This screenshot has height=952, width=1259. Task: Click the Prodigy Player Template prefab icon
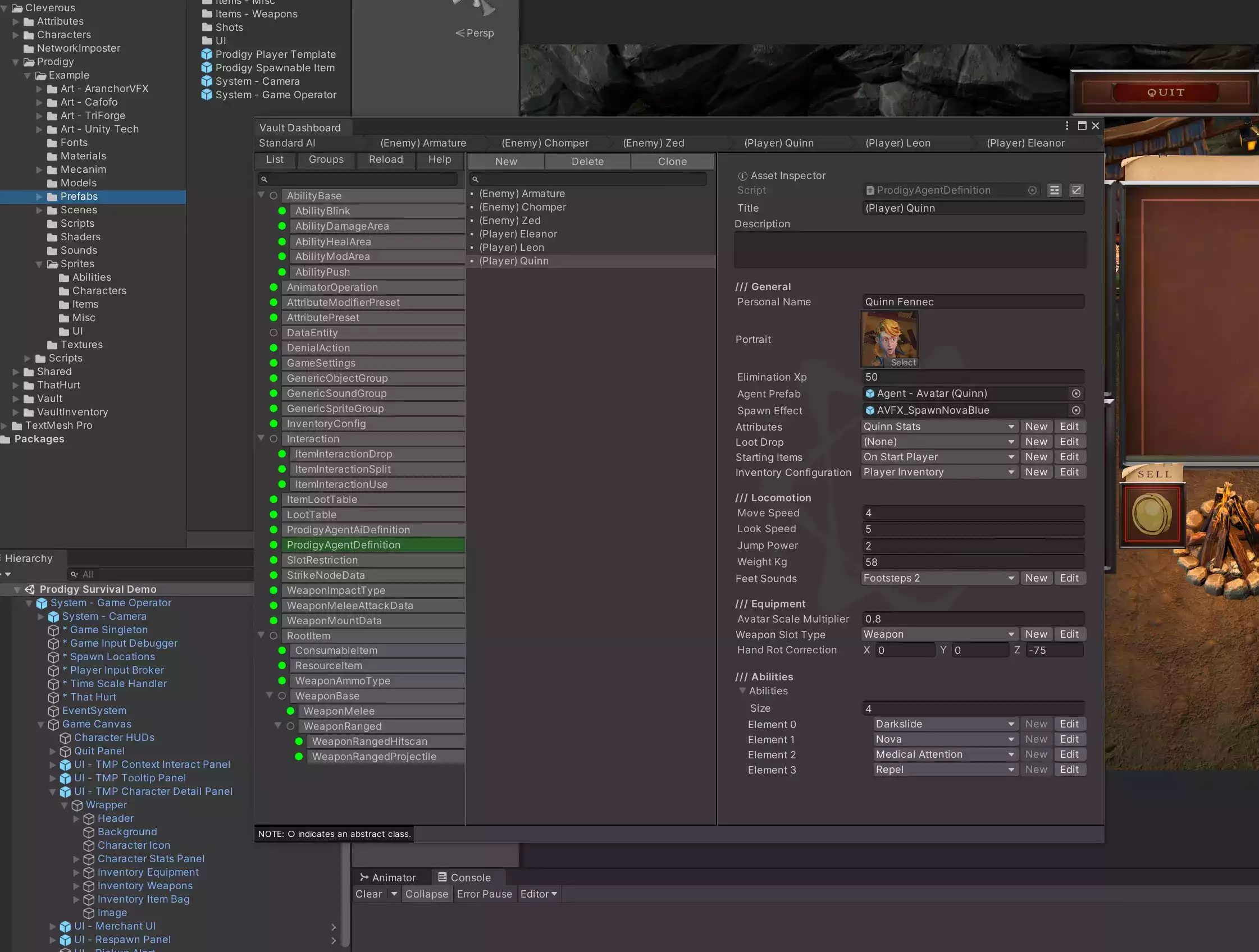[207, 54]
